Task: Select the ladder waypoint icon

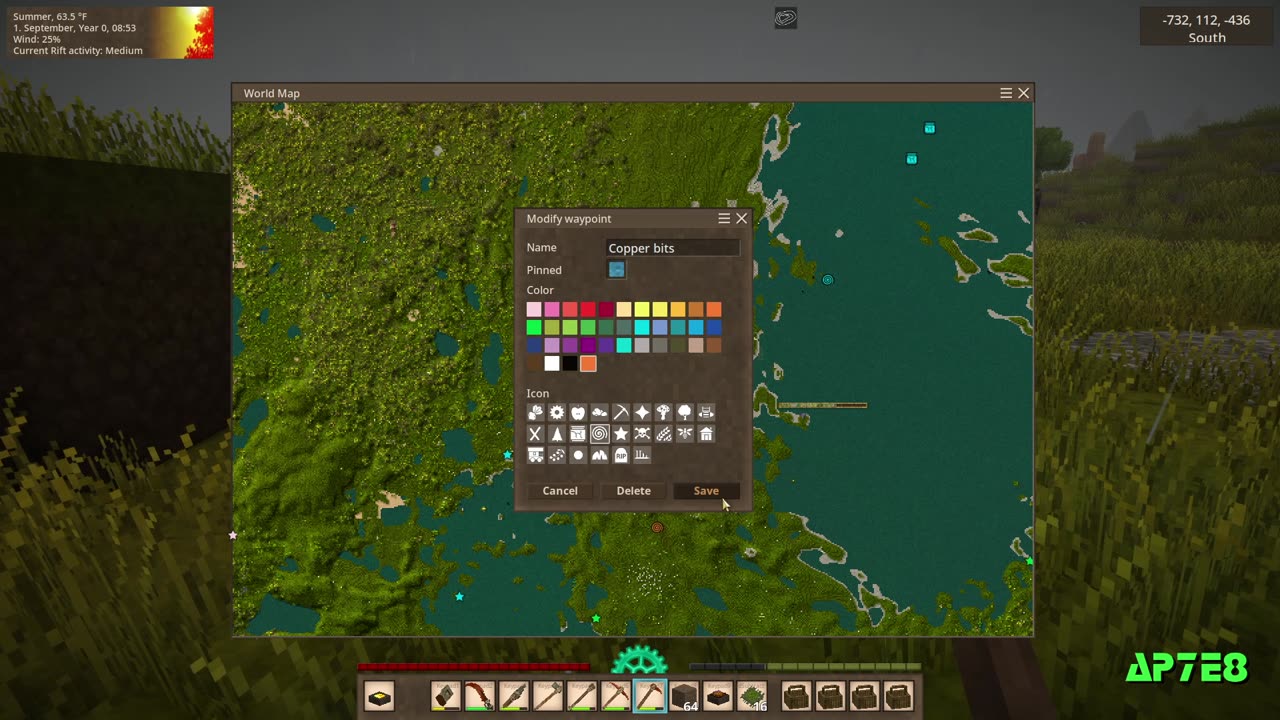Action: point(706,412)
